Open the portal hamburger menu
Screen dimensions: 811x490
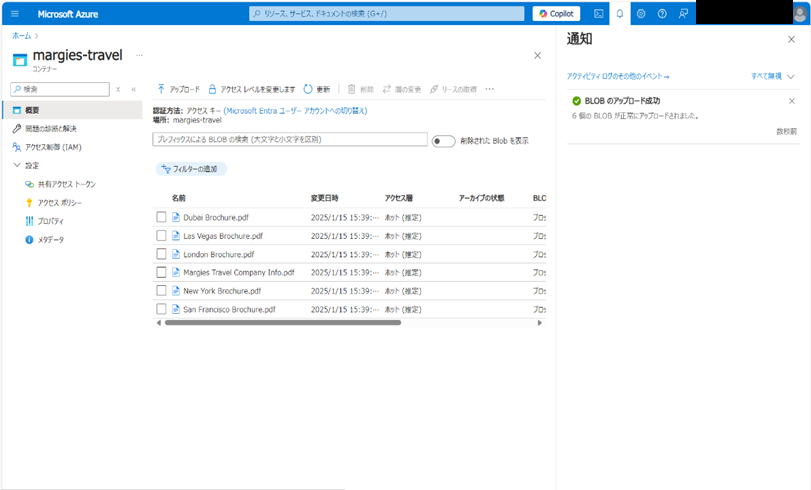click(14, 14)
